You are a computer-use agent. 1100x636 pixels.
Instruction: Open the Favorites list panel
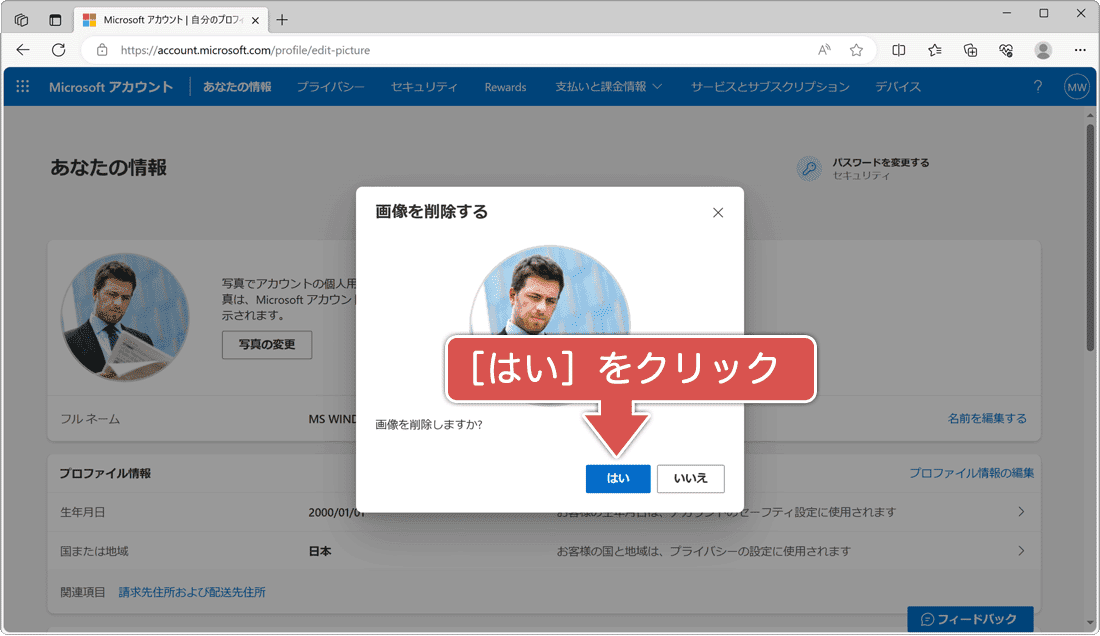pyautogui.click(x=934, y=48)
